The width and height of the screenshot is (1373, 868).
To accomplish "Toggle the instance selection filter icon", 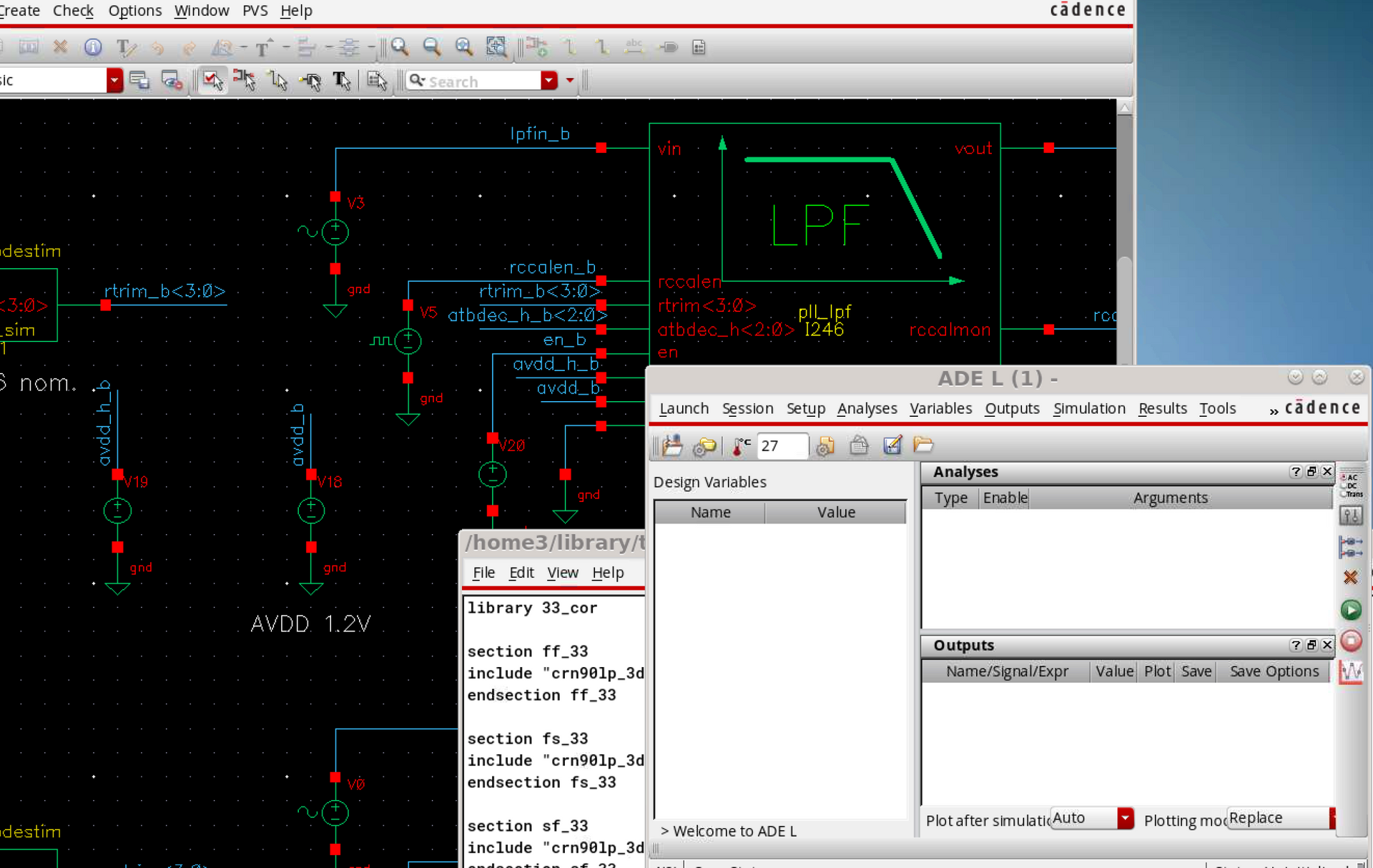I will click(x=245, y=80).
